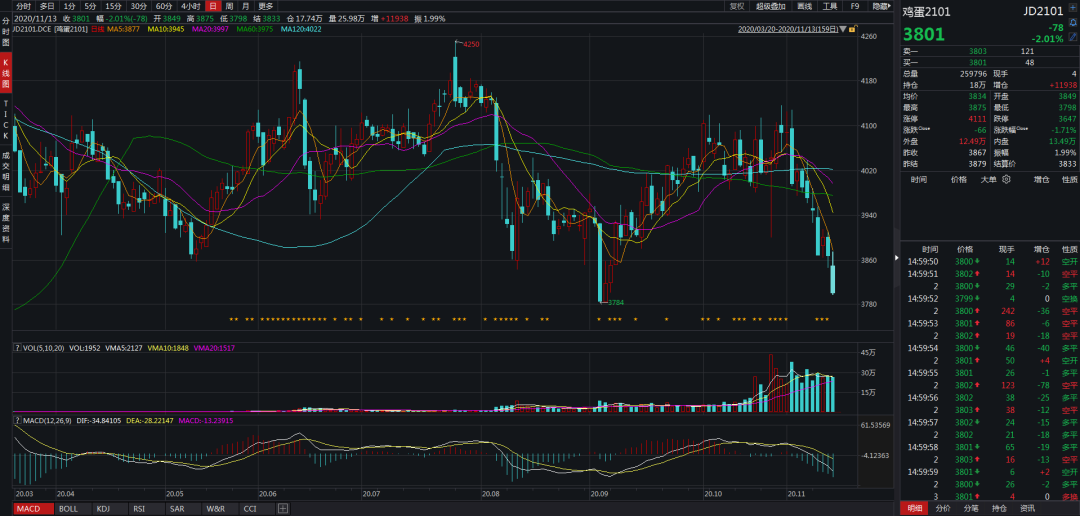Click the 涨停 value 4111

[x=977, y=118]
